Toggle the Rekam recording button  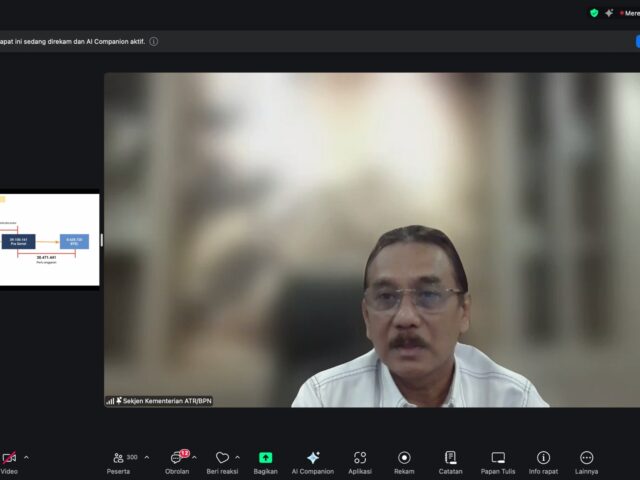point(404,458)
